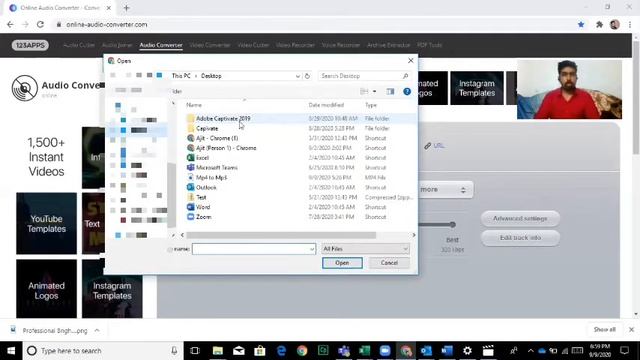
Task: Bookmark this page with the star icon
Action: pos(581,24)
